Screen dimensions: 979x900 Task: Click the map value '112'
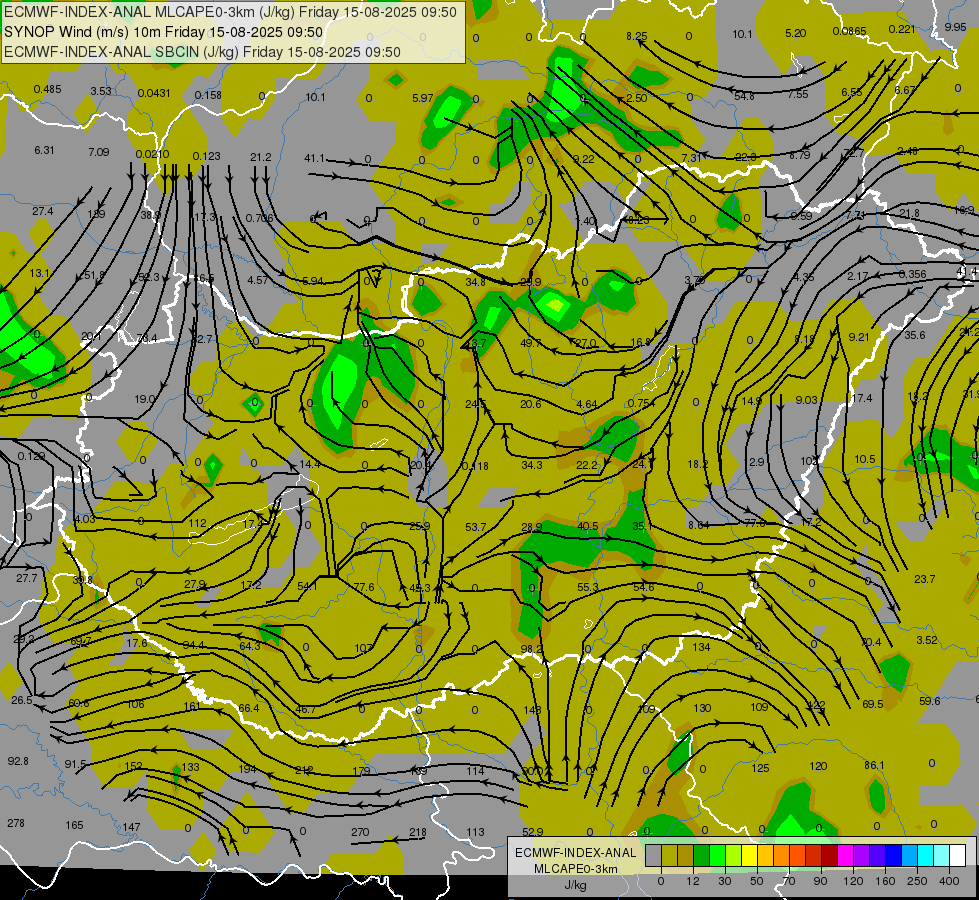(x=197, y=523)
